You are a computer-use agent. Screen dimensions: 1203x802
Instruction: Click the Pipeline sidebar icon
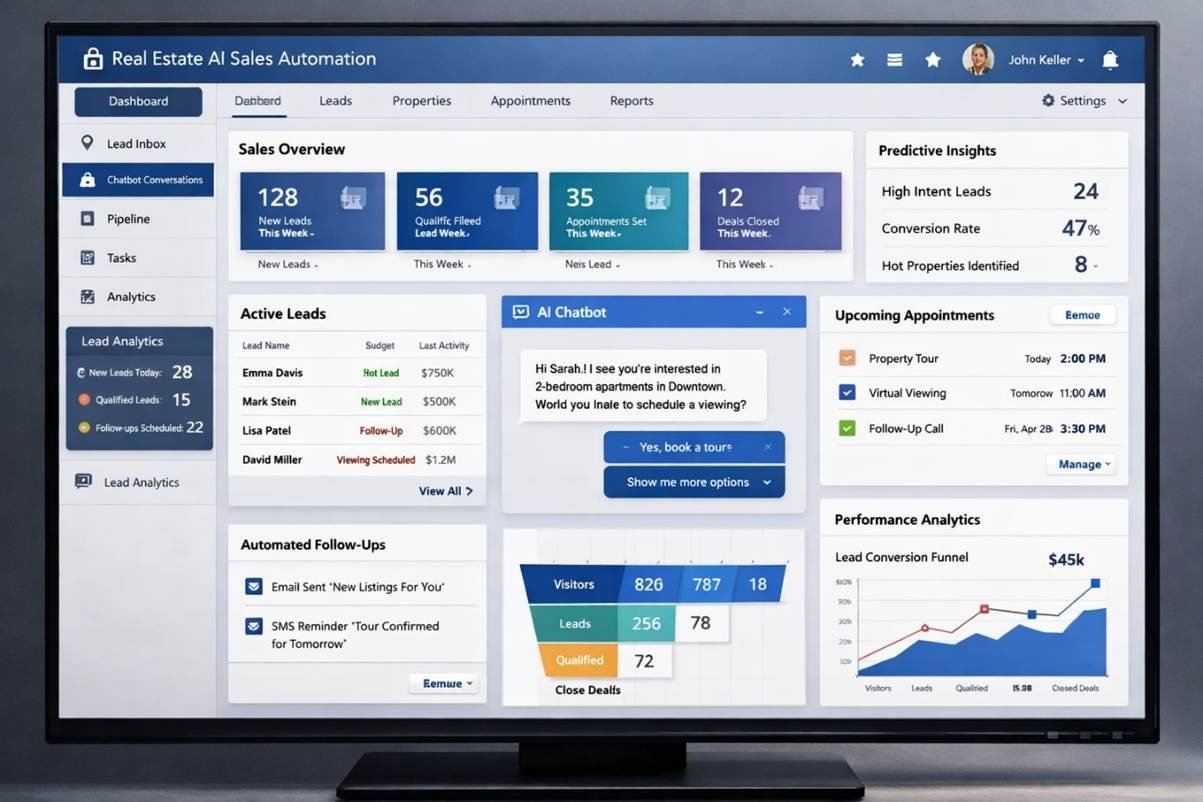pyautogui.click(x=87, y=219)
